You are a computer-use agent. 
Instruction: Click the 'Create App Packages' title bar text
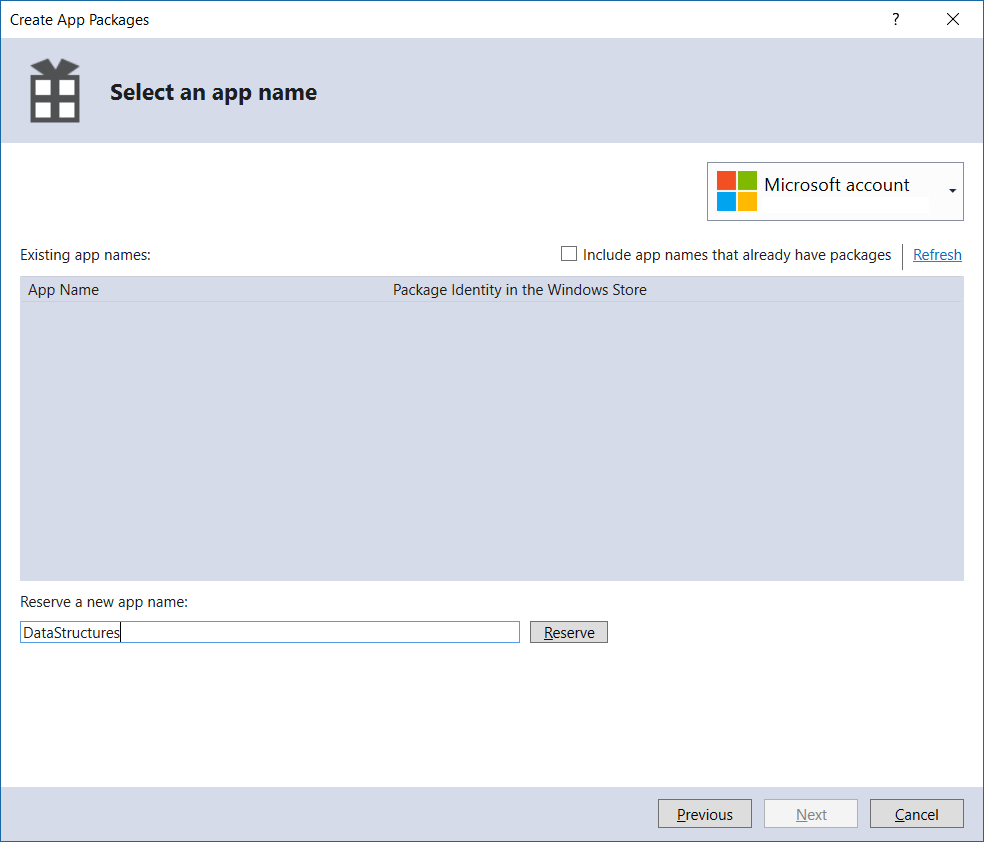(79, 19)
